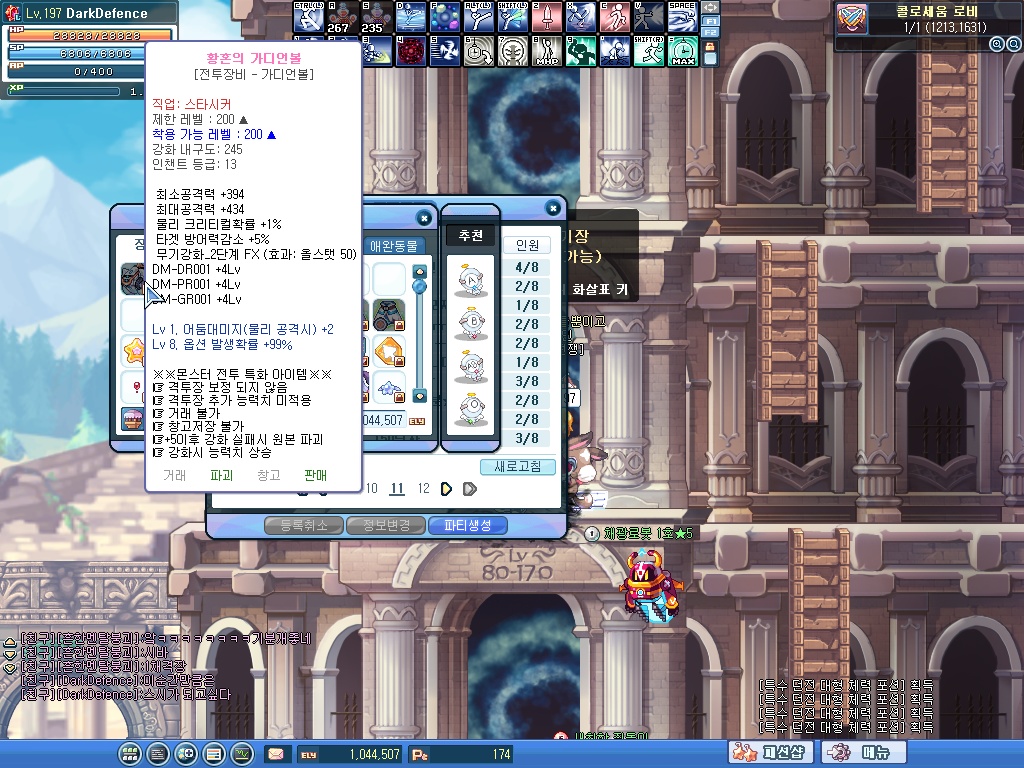The width and height of the screenshot is (1024, 768).
Task: Close the party list window
Action: (x=553, y=208)
